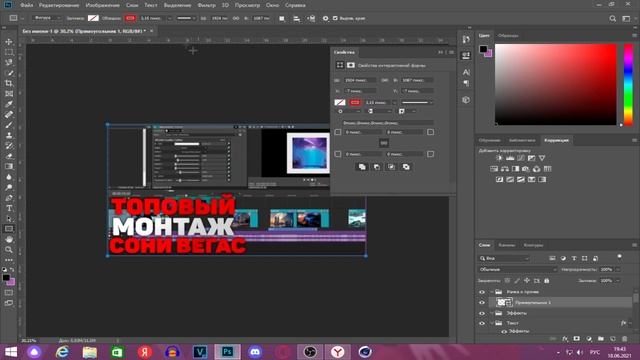Select the Crop tool

pyautogui.click(x=9, y=83)
